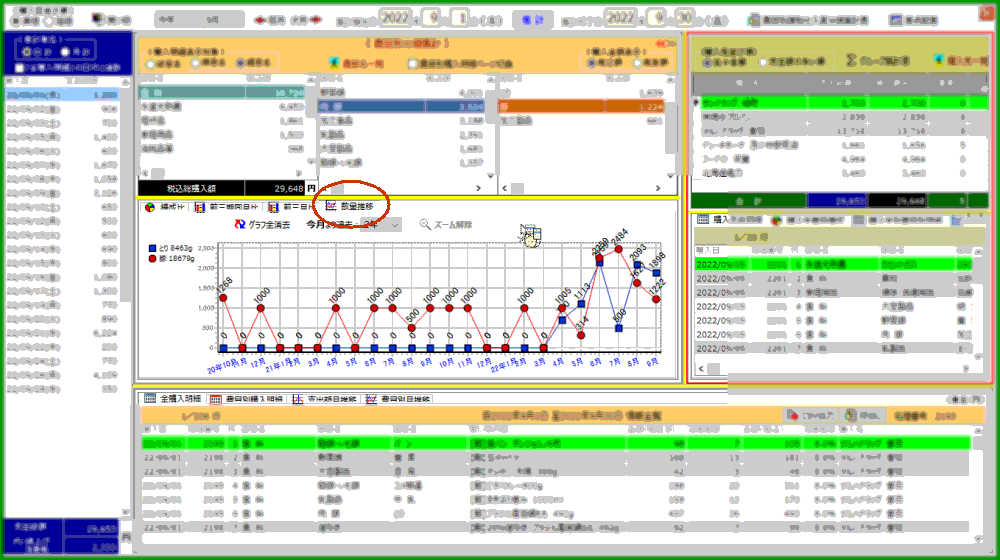
Task: Click the pie chart icon on 構成比 tab
Action: click(x=150, y=207)
